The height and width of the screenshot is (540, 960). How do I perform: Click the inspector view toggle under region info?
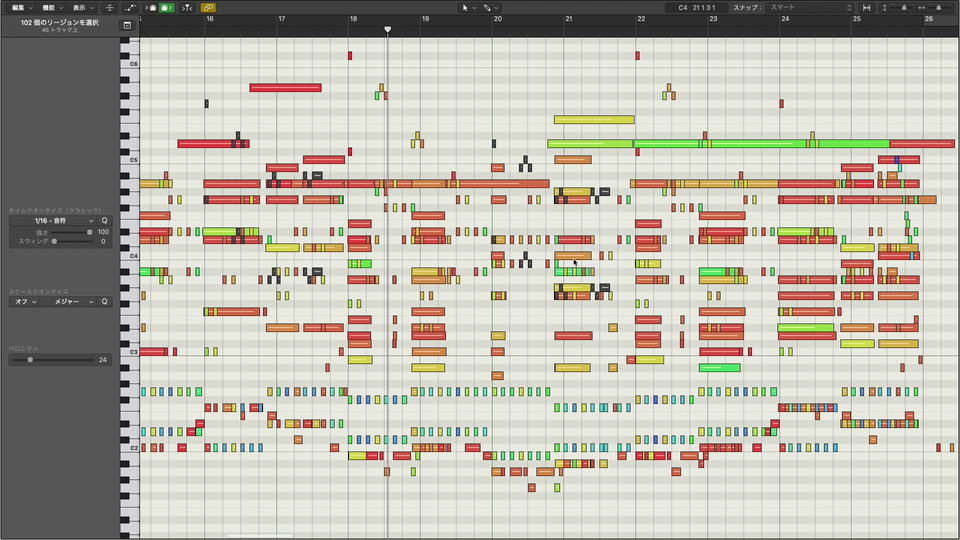[x=127, y=26]
